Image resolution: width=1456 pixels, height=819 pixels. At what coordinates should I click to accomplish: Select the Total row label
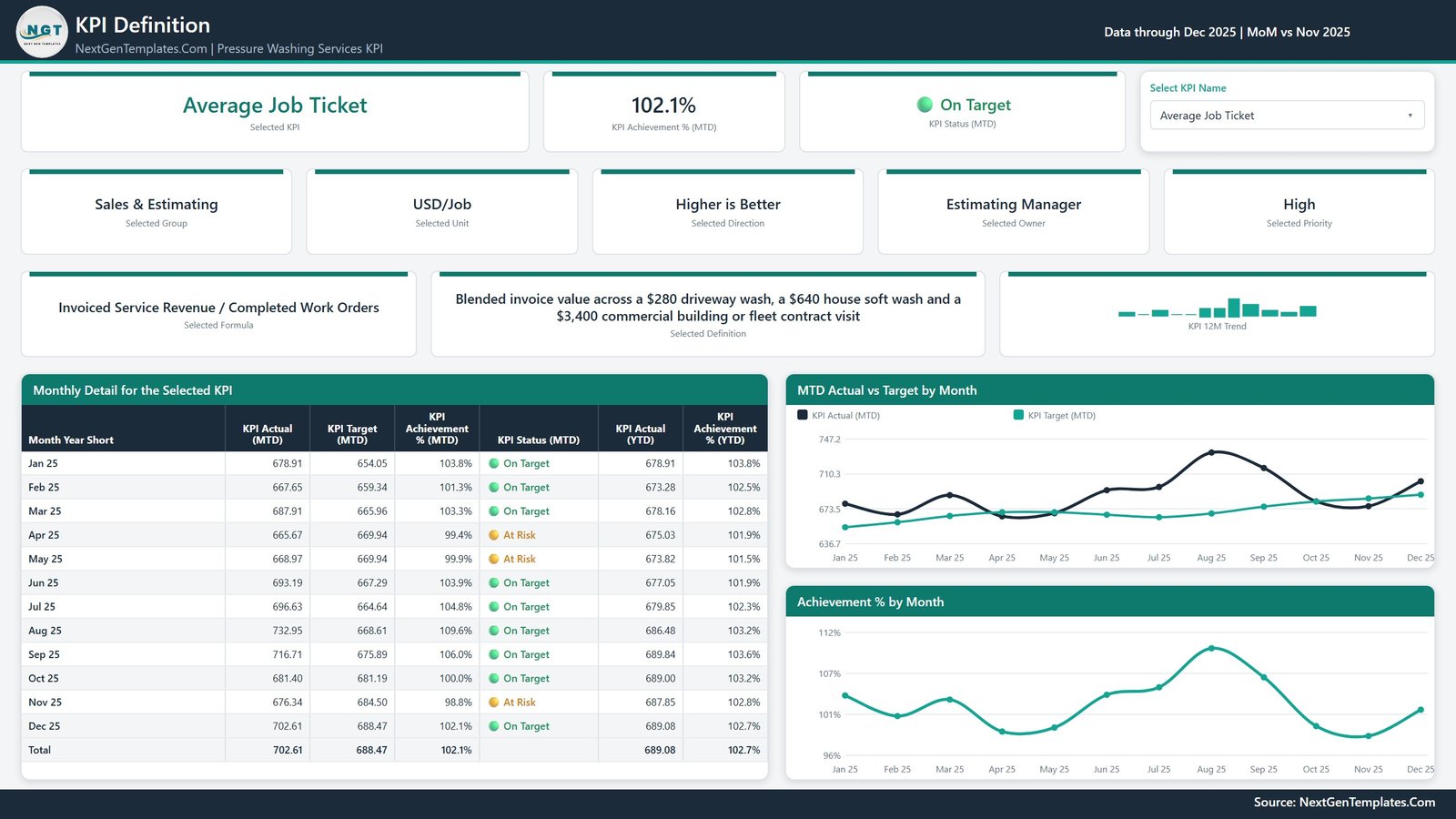click(x=39, y=750)
